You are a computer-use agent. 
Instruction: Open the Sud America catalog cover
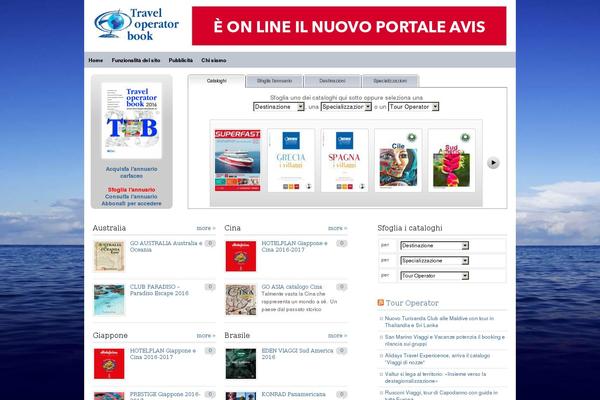[x=452, y=160]
